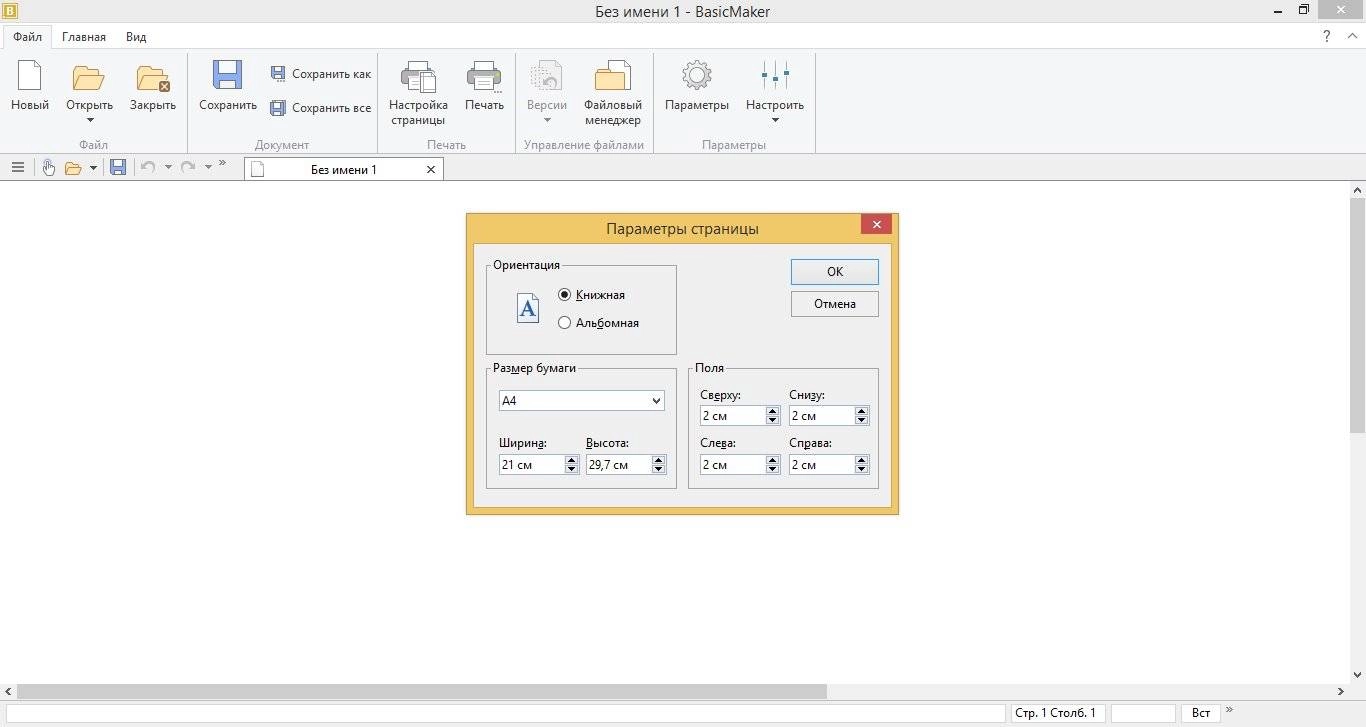Click the Вст insert mode indicator
This screenshot has height=727, width=1366.
(1201, 713)
